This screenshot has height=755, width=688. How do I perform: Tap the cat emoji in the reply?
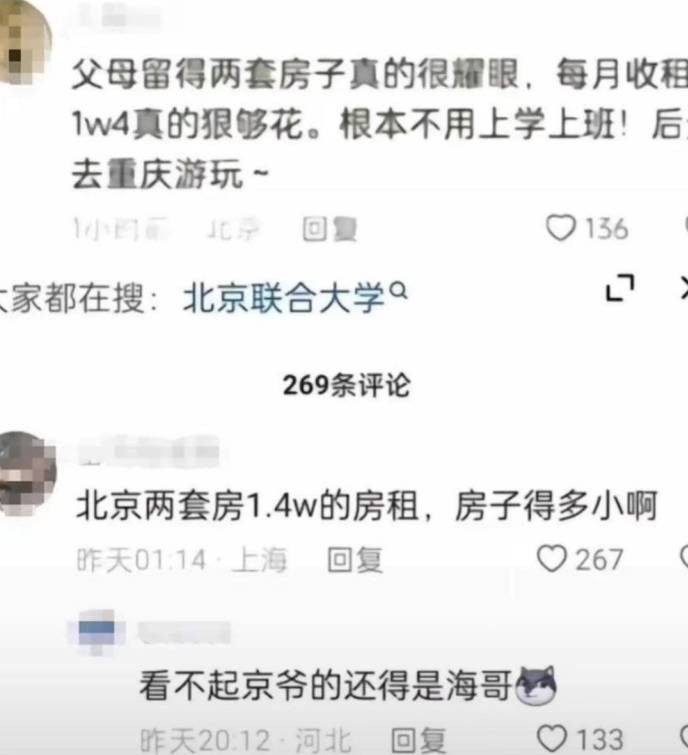click(x=536, y=686)
